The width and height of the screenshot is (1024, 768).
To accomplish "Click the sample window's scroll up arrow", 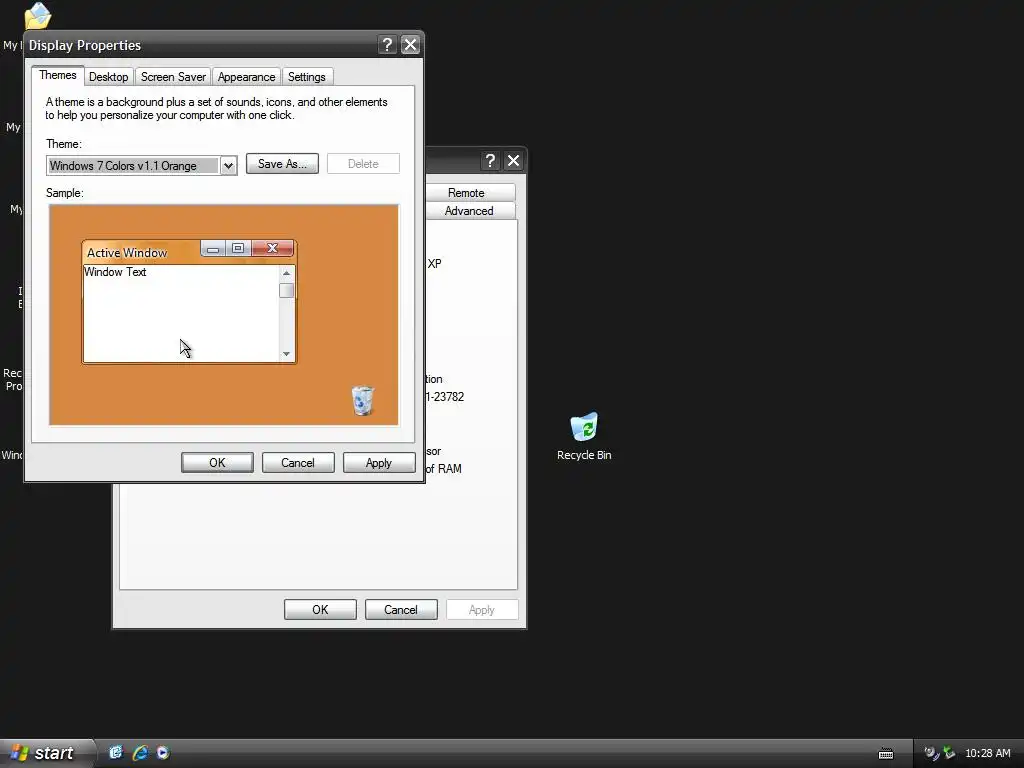I will (x=286, y=273).
